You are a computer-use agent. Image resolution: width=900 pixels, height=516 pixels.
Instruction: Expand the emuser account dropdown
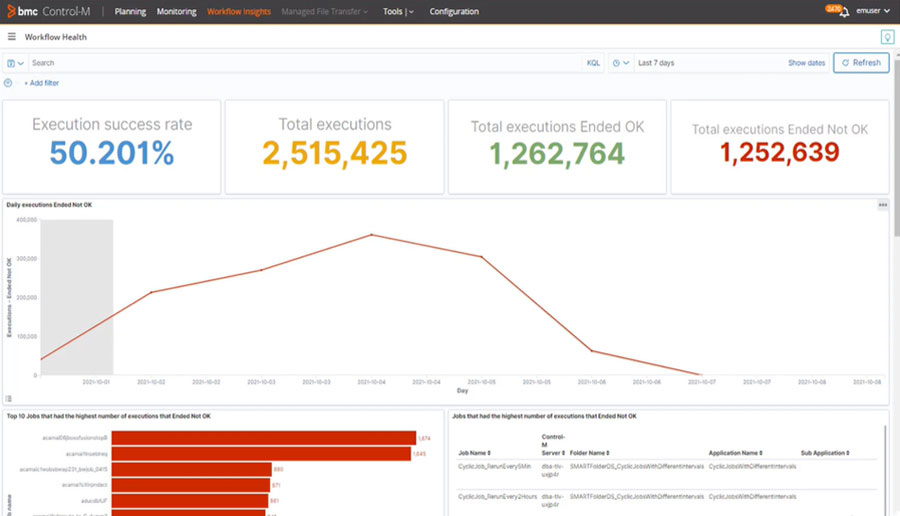(x=866, y=12)
